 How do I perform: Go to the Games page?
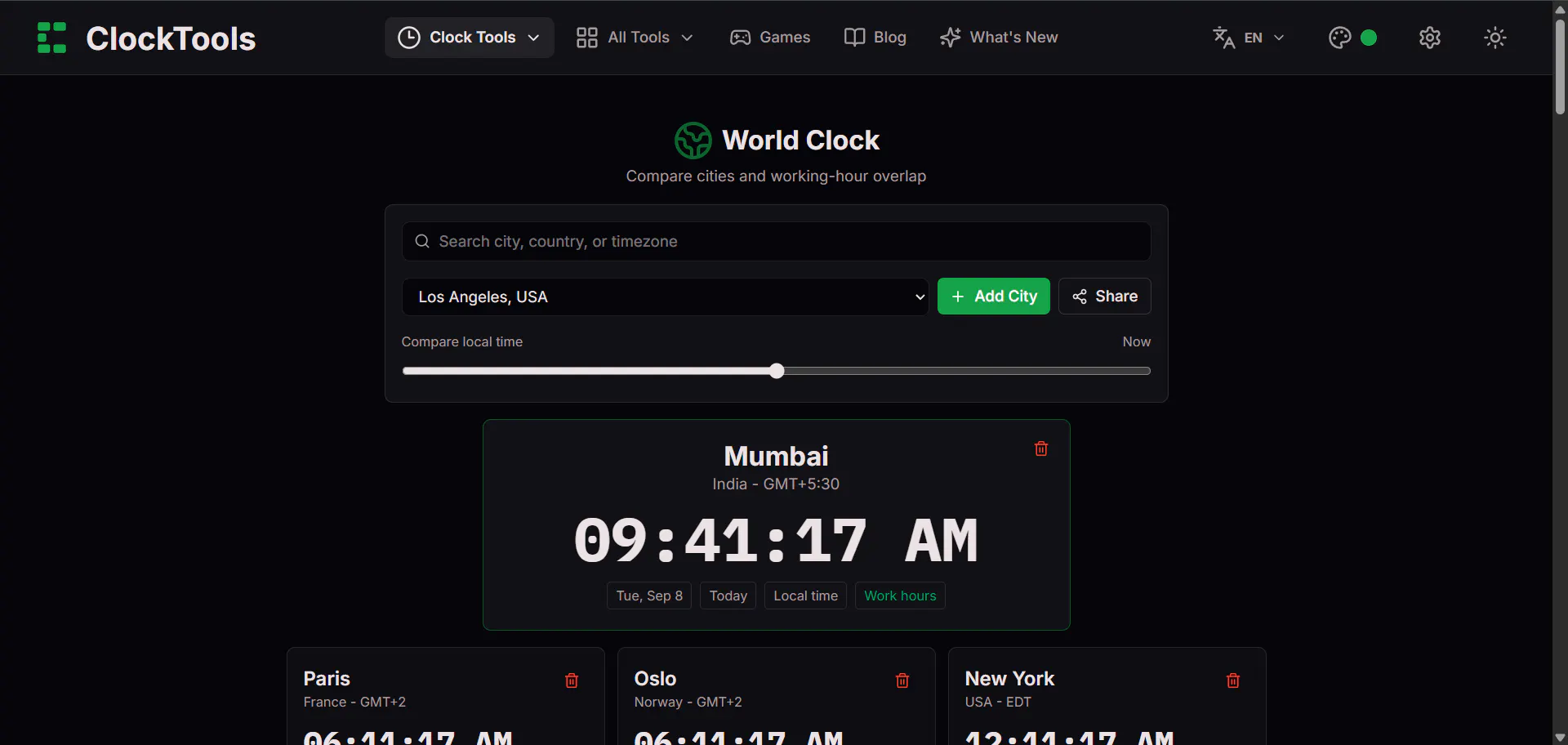[770, 38]
